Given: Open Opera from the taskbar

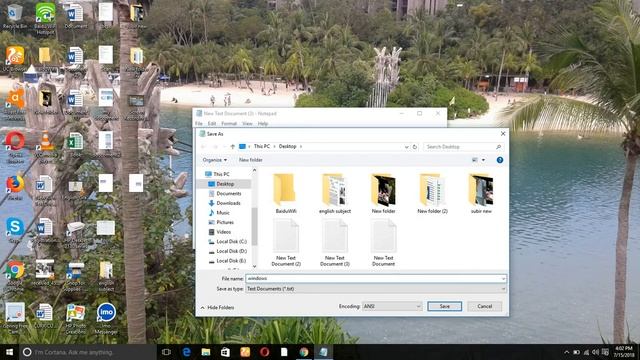Looking at the screenshot, I should coord(264,352).
